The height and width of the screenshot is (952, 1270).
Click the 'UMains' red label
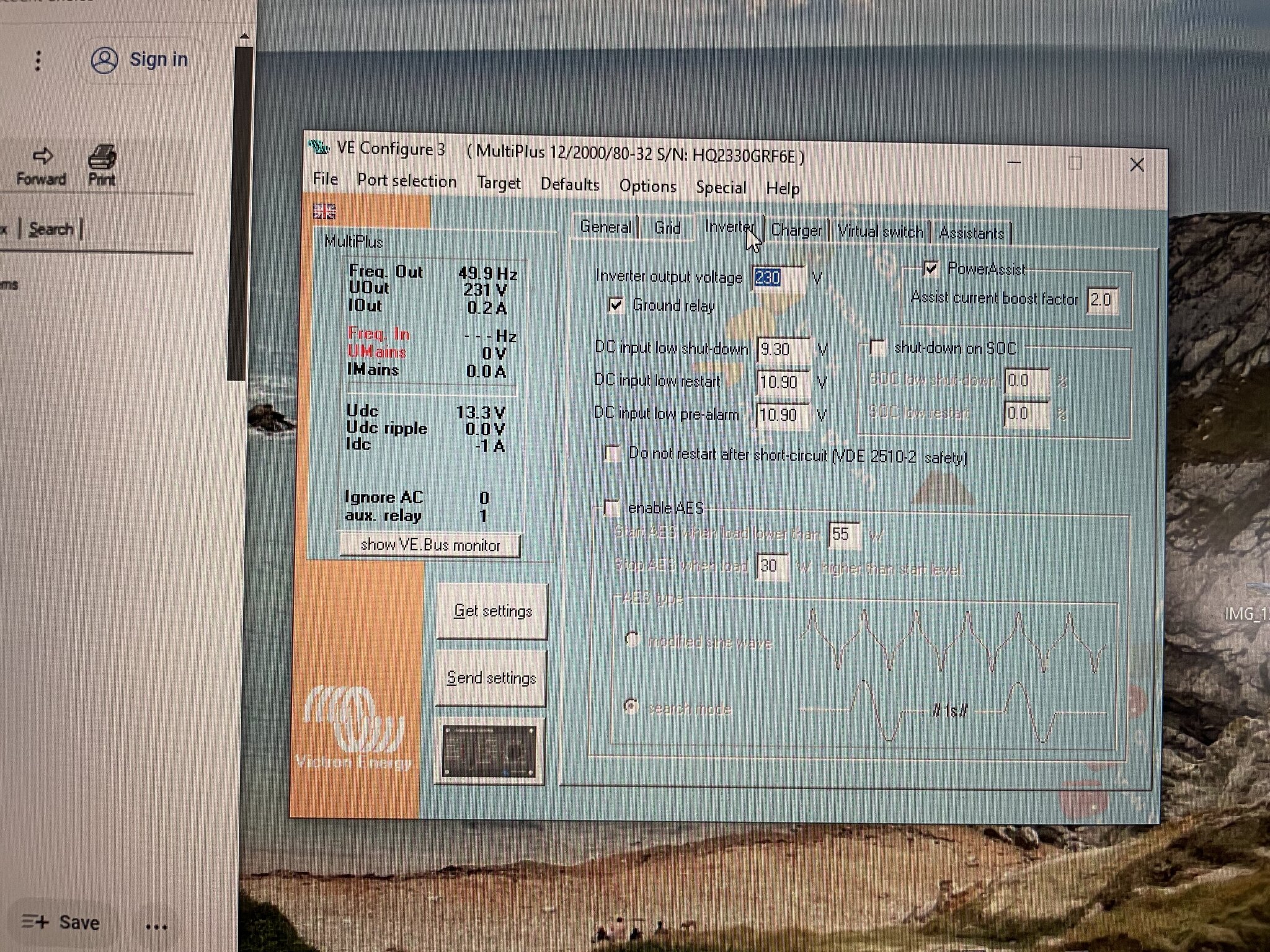point(376,351)
